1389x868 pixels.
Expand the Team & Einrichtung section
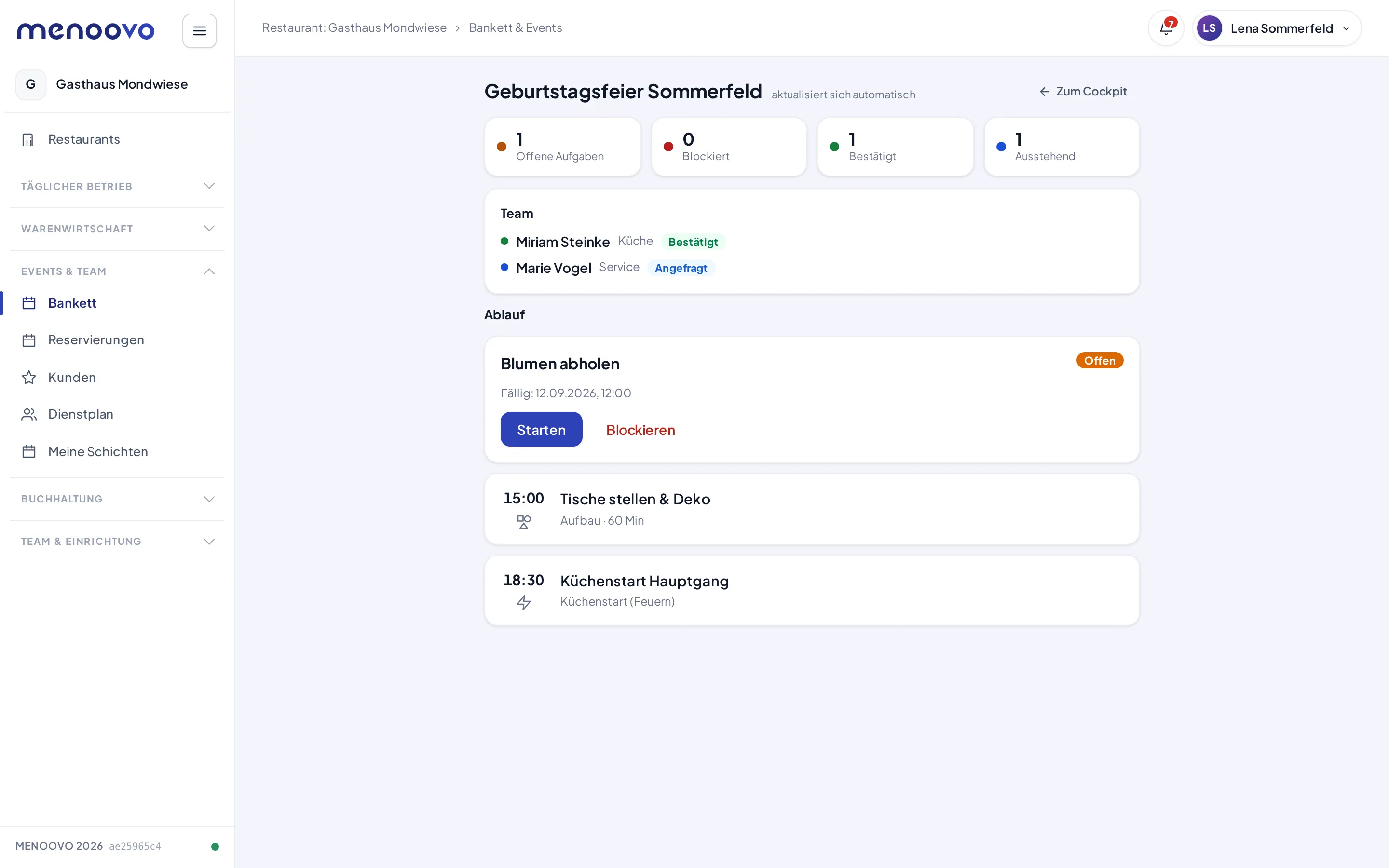(117, 542)
